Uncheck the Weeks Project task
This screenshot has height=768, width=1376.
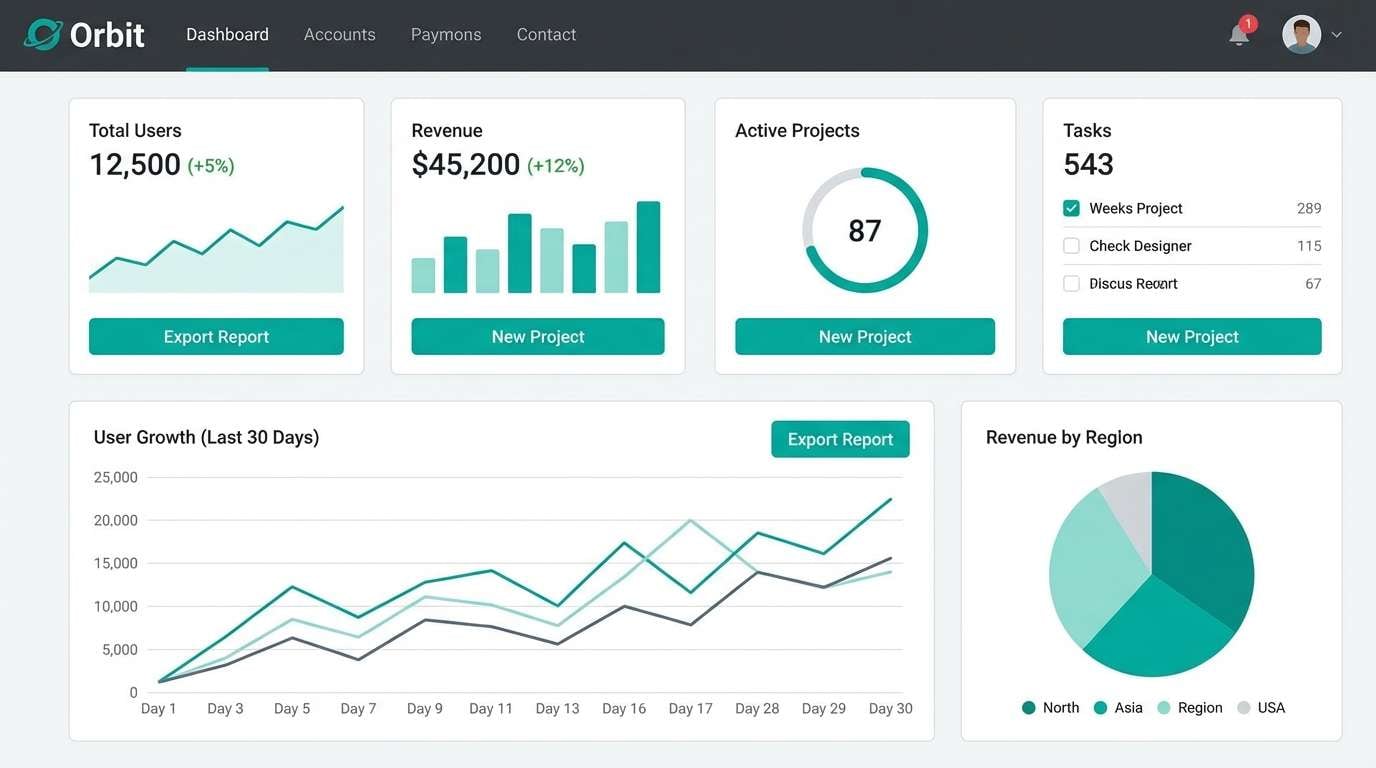pyautogui.click(x=1071, y=208)
